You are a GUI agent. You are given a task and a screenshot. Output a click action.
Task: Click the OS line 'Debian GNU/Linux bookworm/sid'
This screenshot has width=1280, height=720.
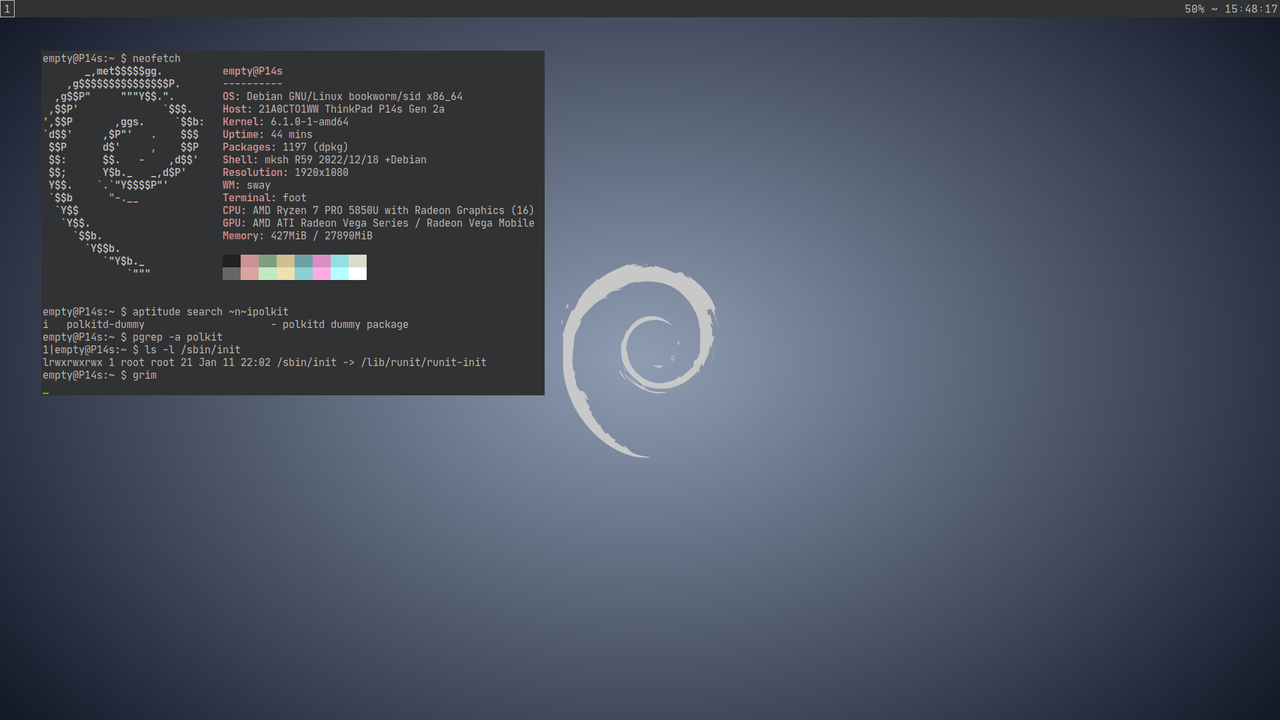pyautogui.click(x=343, y=97)
